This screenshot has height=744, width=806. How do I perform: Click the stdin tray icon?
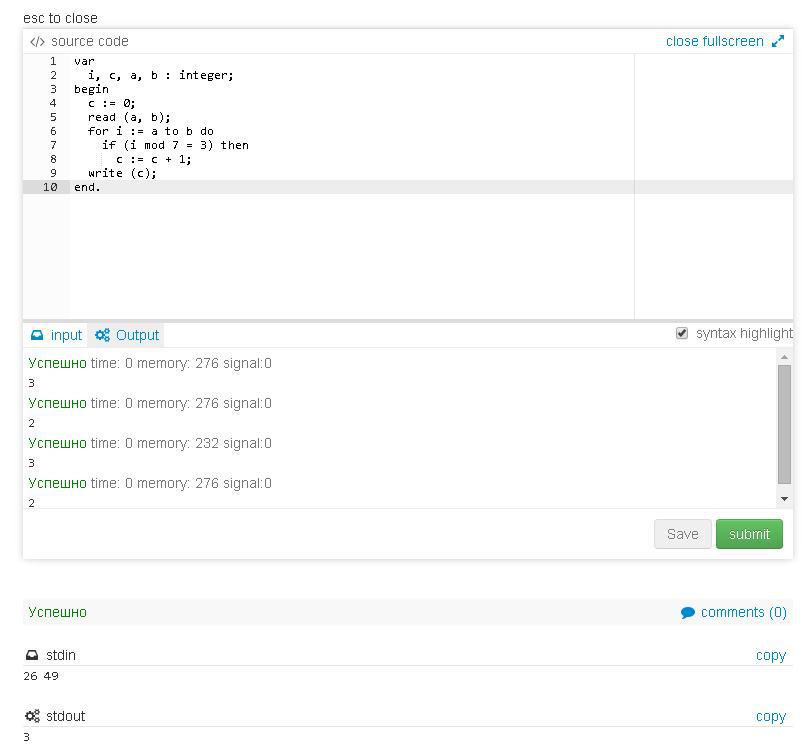(x=32, y=655)
